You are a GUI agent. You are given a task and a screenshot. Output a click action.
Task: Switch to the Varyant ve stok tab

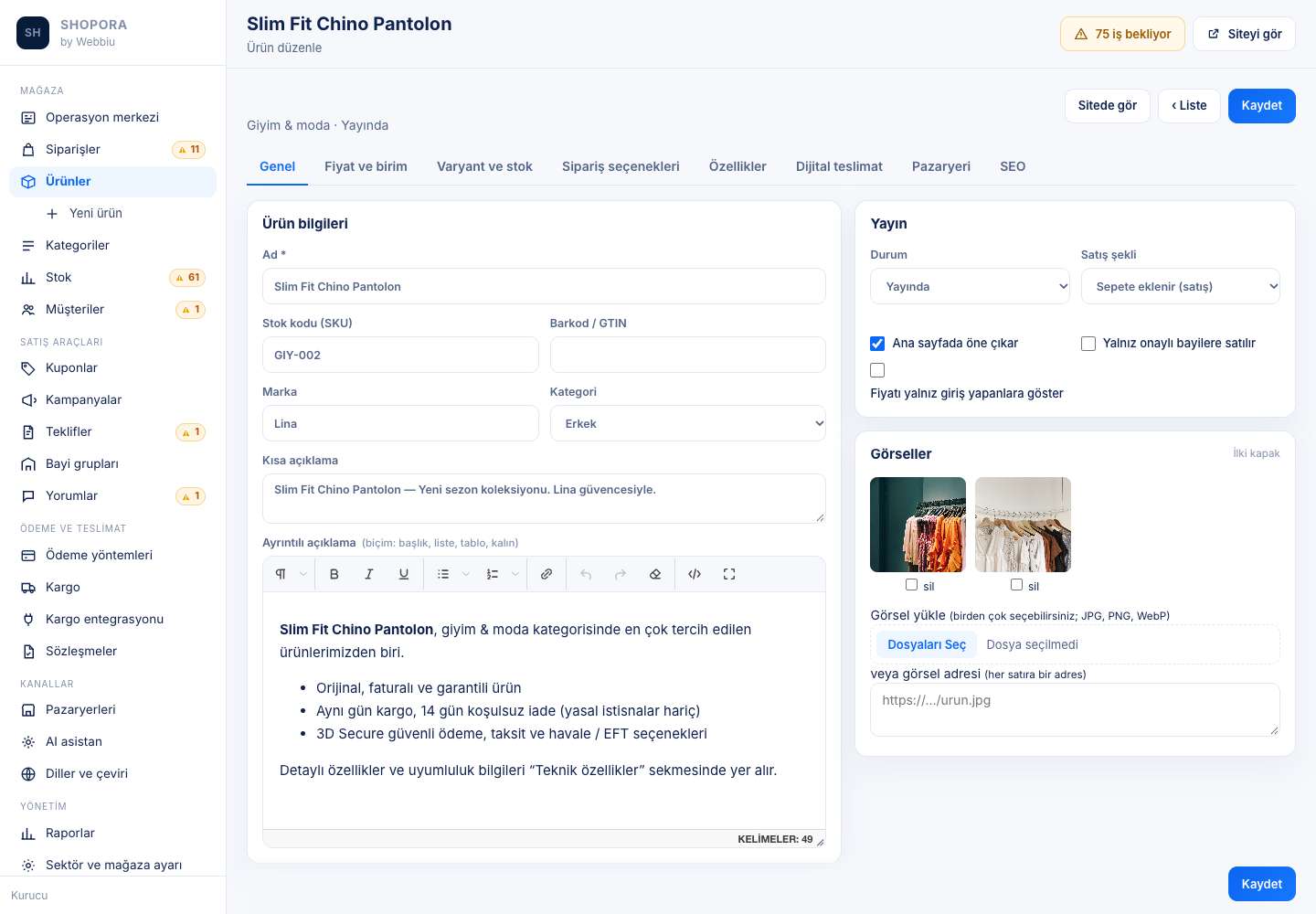coord(484,166)
